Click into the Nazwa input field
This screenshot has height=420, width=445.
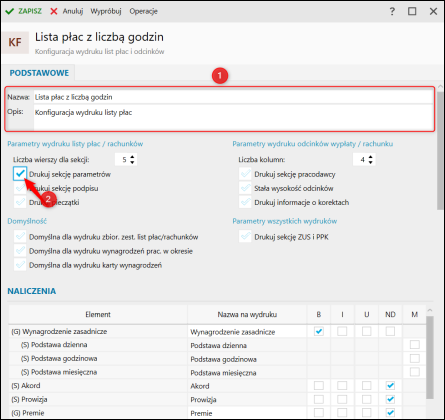click(x=233, y=97)
